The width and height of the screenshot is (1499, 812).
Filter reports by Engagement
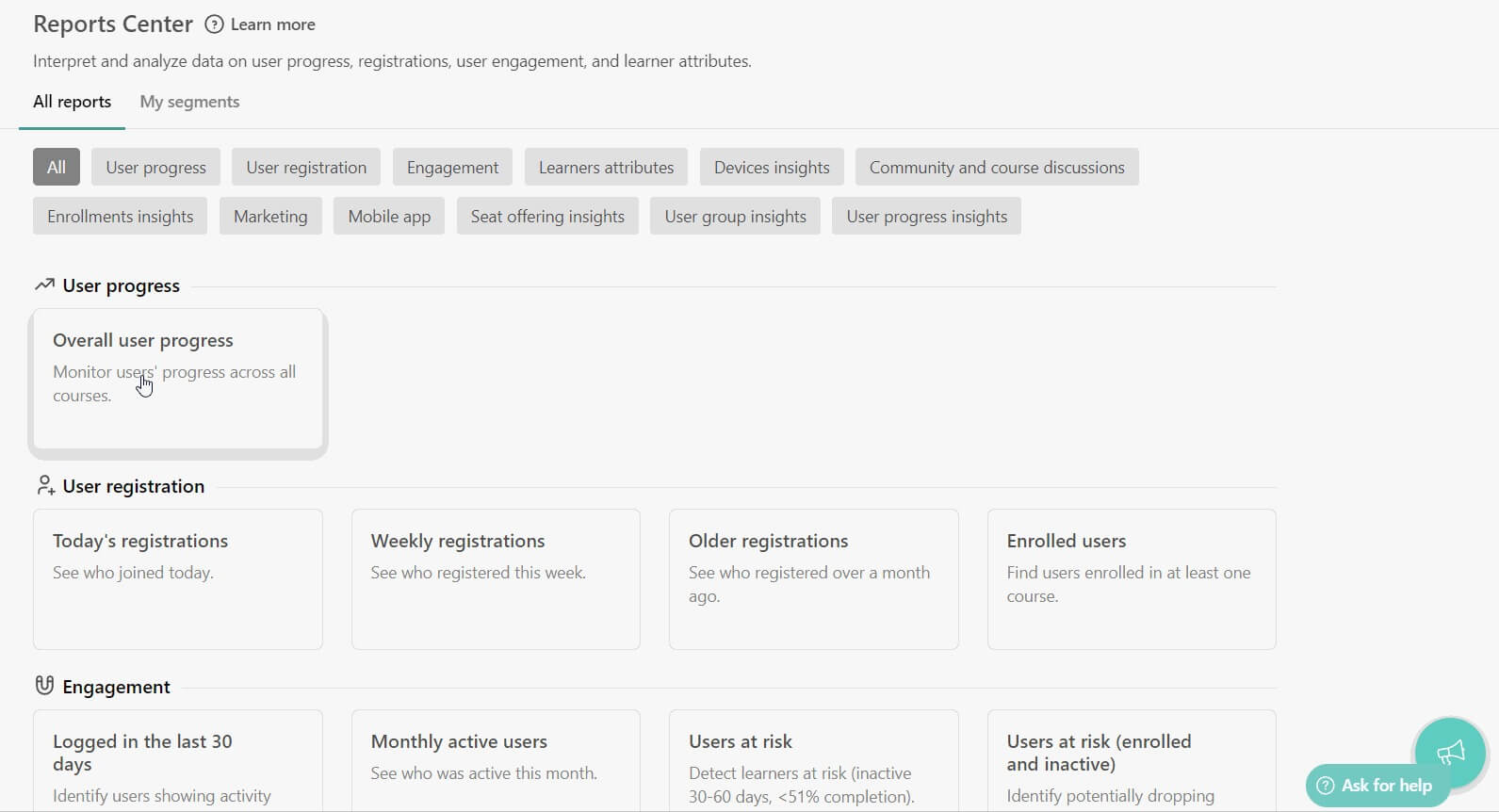(x=452, y=168)
